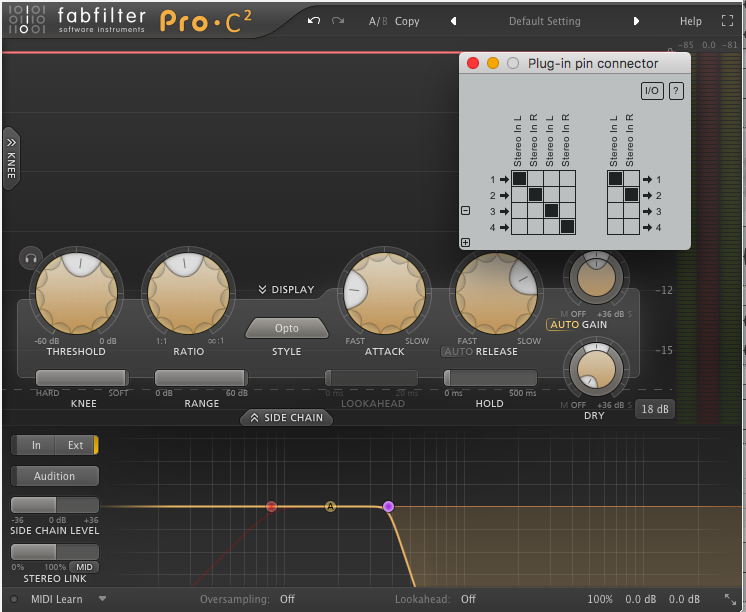746x612 pixels.
Task: Toggle input 3 to third column pin
Action: [x=551, y=210]
